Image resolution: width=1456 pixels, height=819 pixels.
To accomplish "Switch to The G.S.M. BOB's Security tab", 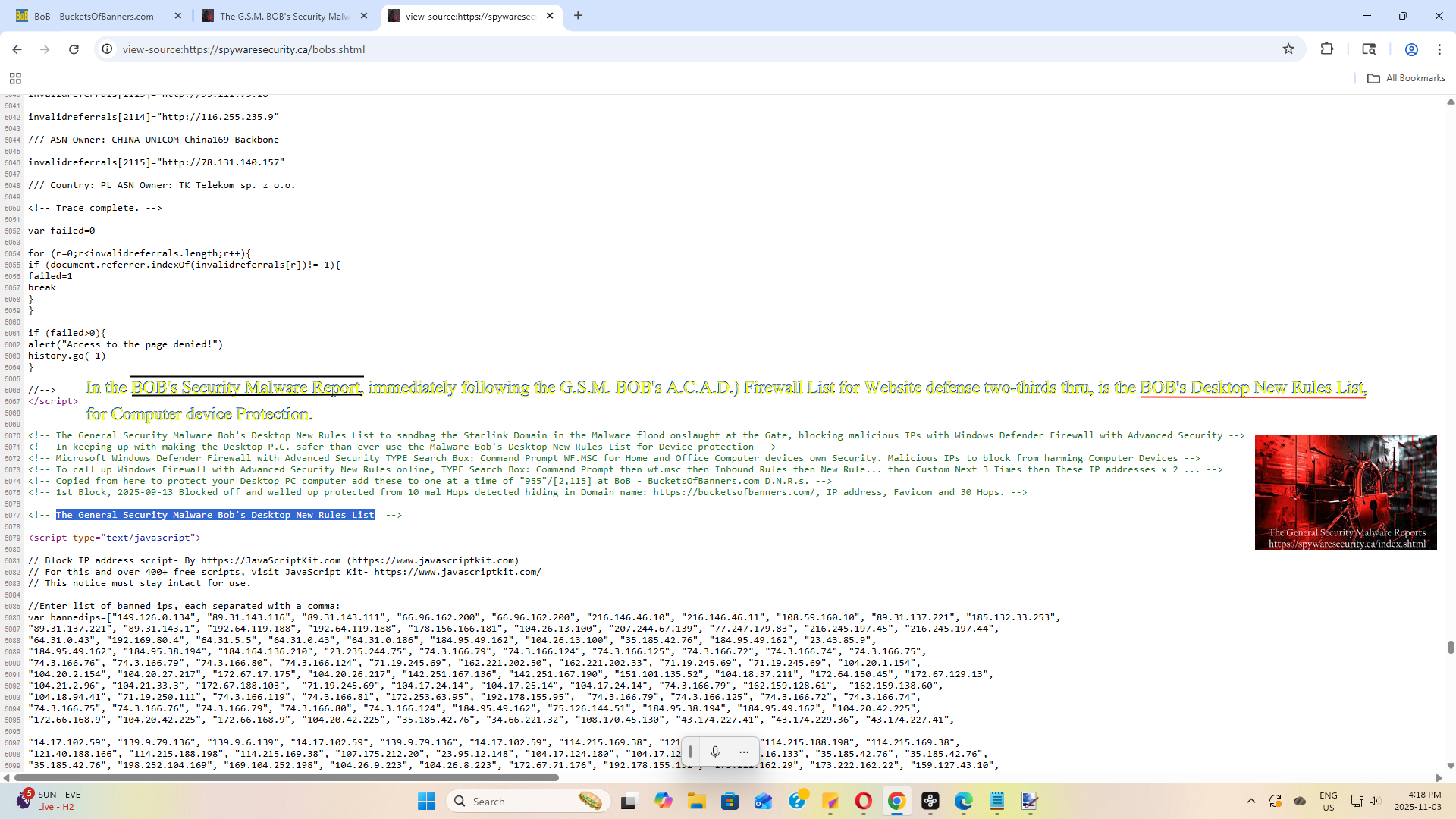I will 284,16.
